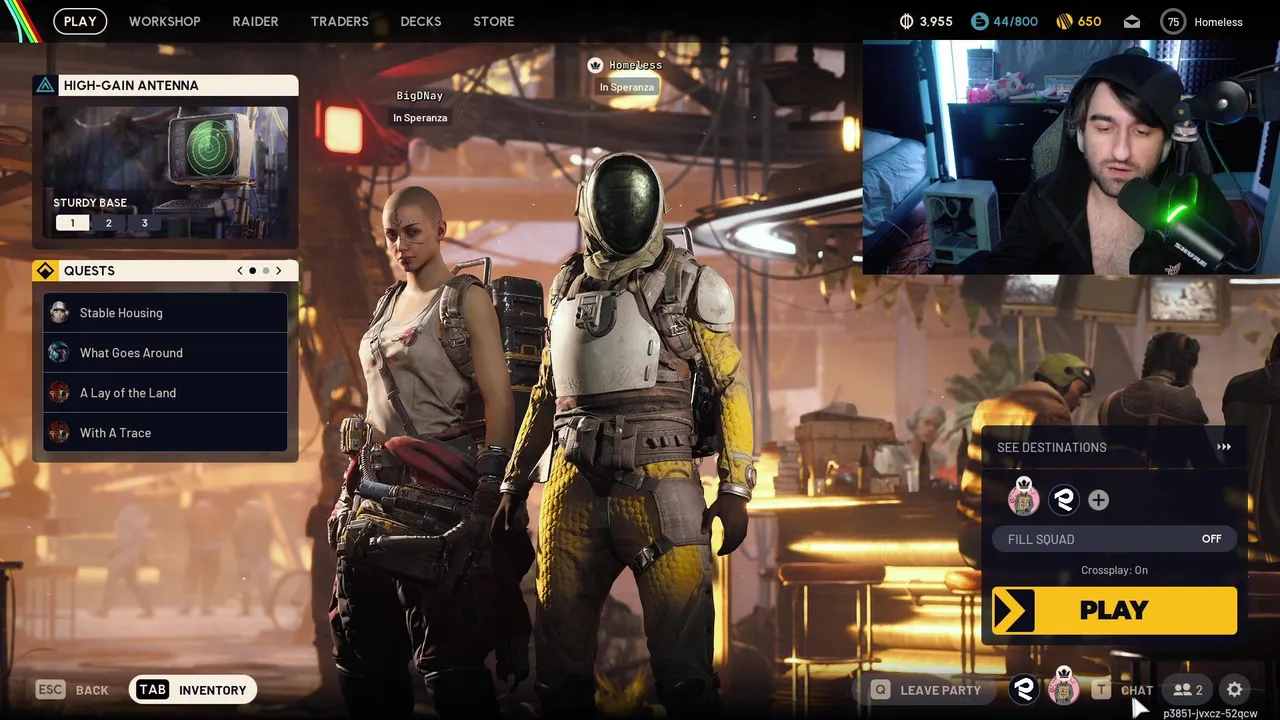Click the Homeless player name tag above character
This screenshot has height=720, width=1280.
coord(636,65)
